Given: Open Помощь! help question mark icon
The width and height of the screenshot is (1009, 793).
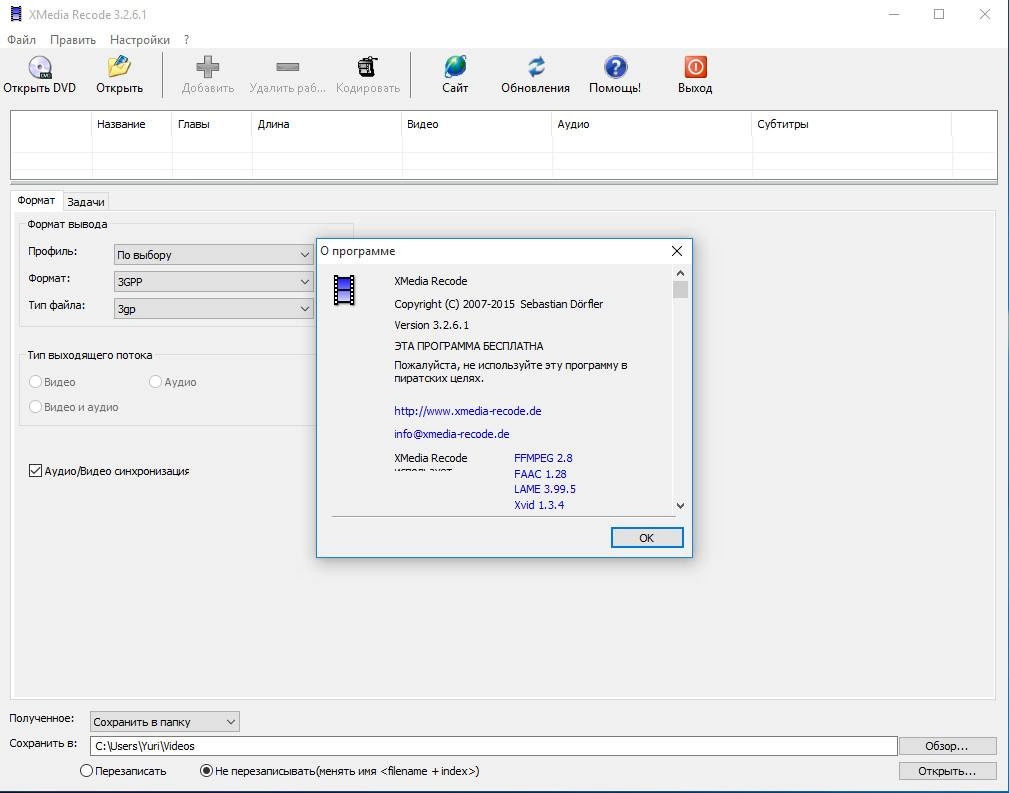Looking at the screenshot, I should coord(615,67).
